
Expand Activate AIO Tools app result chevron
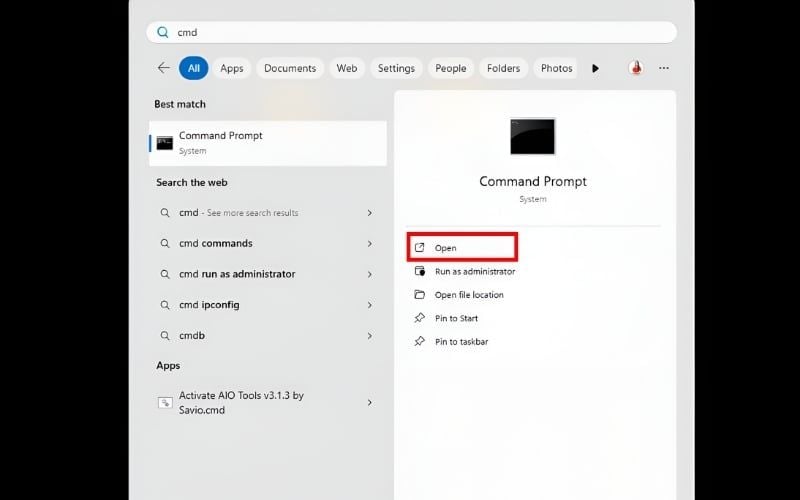(370, 402)
